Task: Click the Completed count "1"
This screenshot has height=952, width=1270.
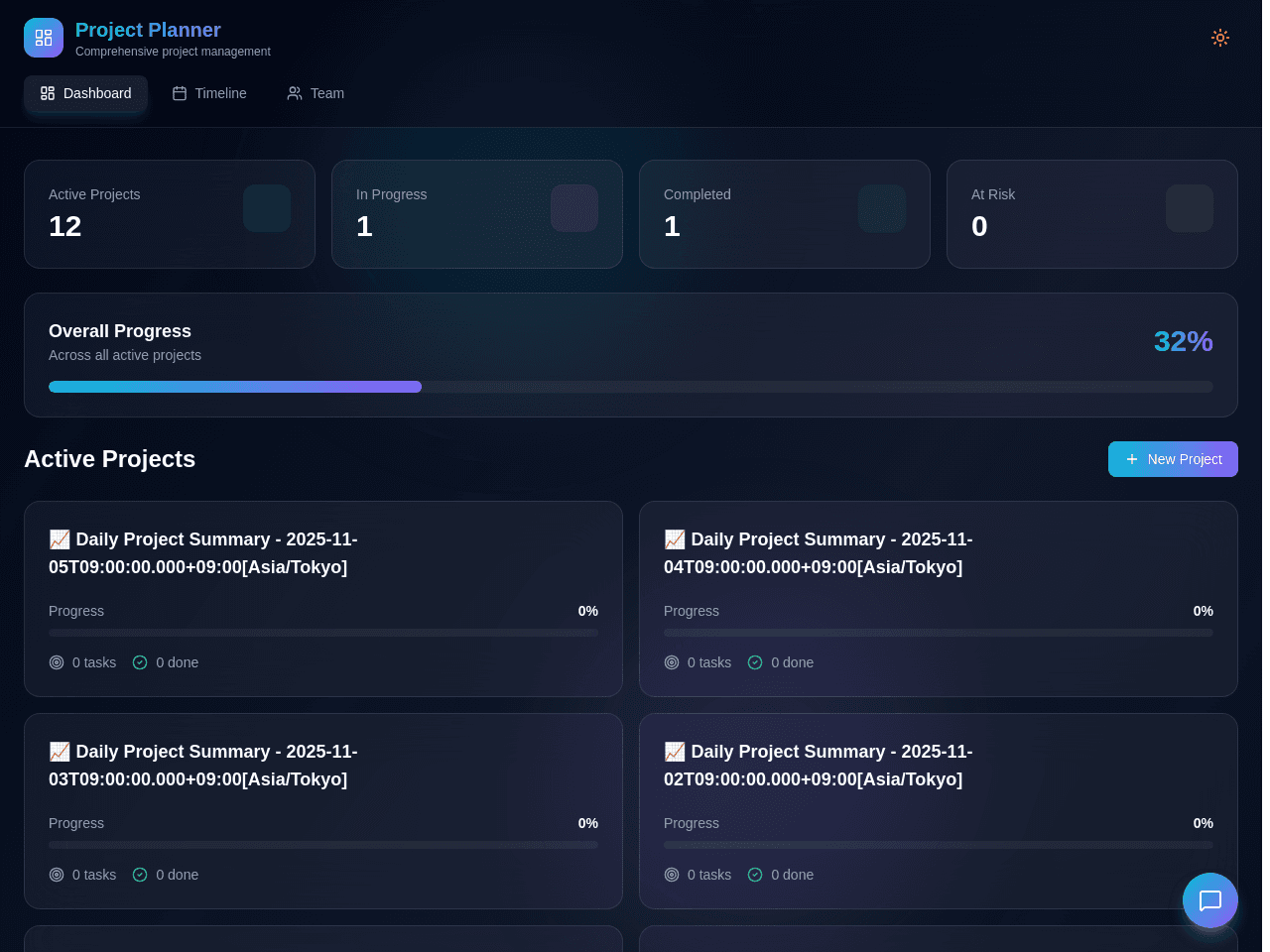Action: tap(672, 226)
